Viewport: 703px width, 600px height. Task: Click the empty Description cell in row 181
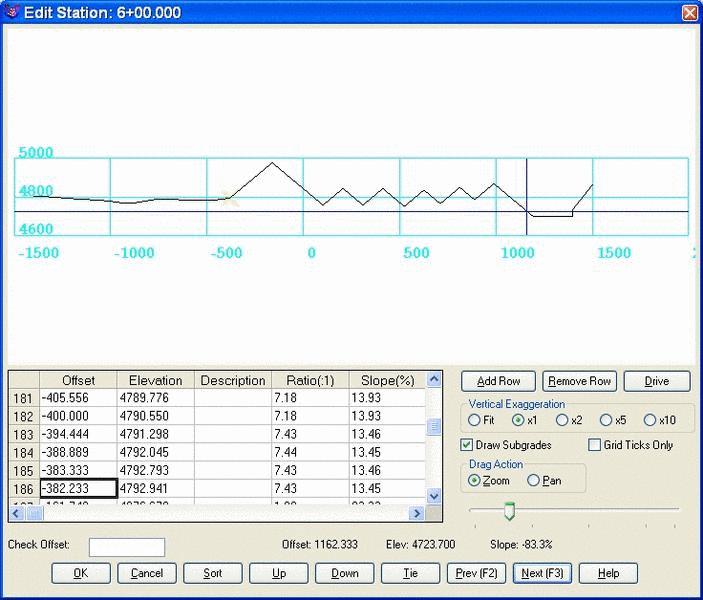tap(233, 398)
